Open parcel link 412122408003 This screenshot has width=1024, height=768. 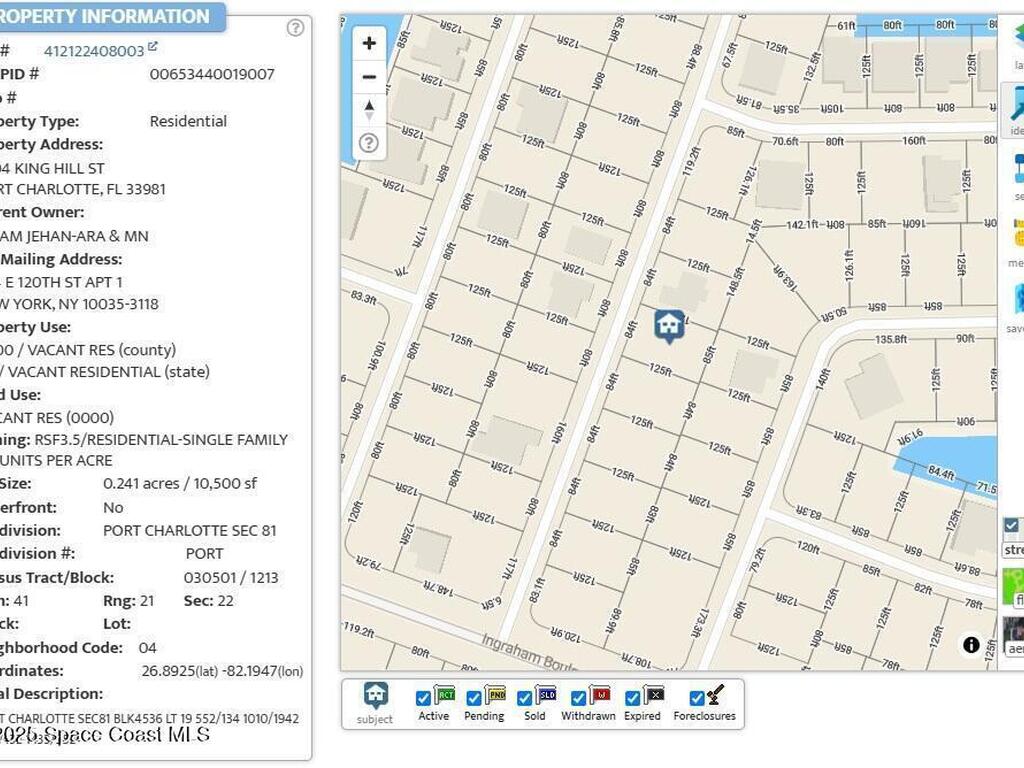(94, 51)
